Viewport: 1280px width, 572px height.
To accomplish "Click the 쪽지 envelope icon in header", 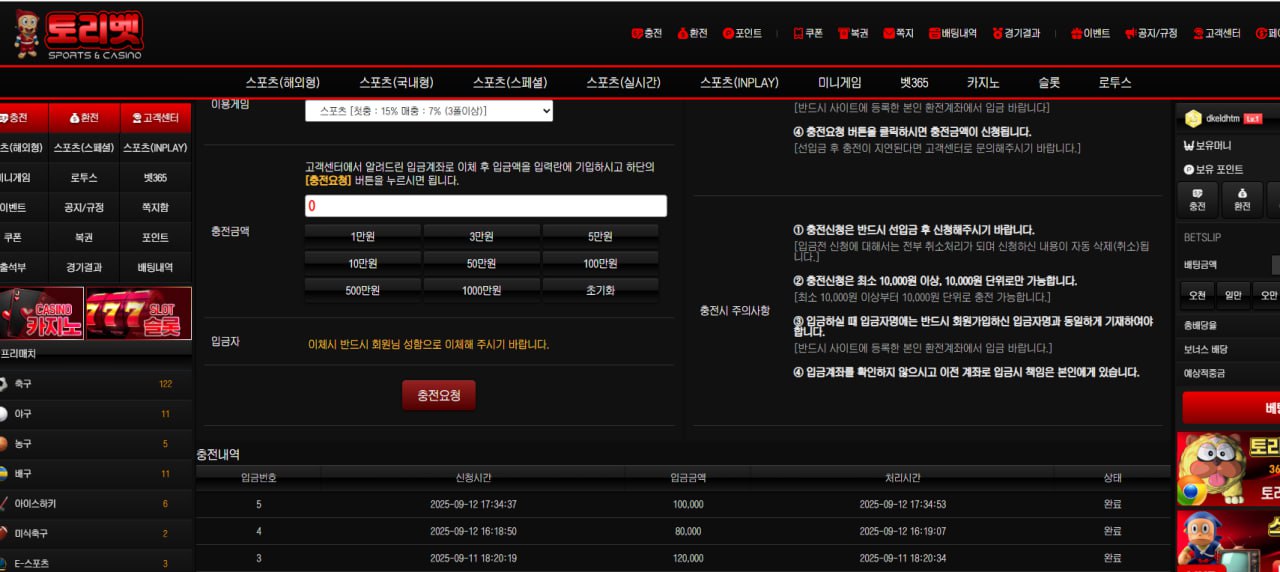I will coord(889,33).
